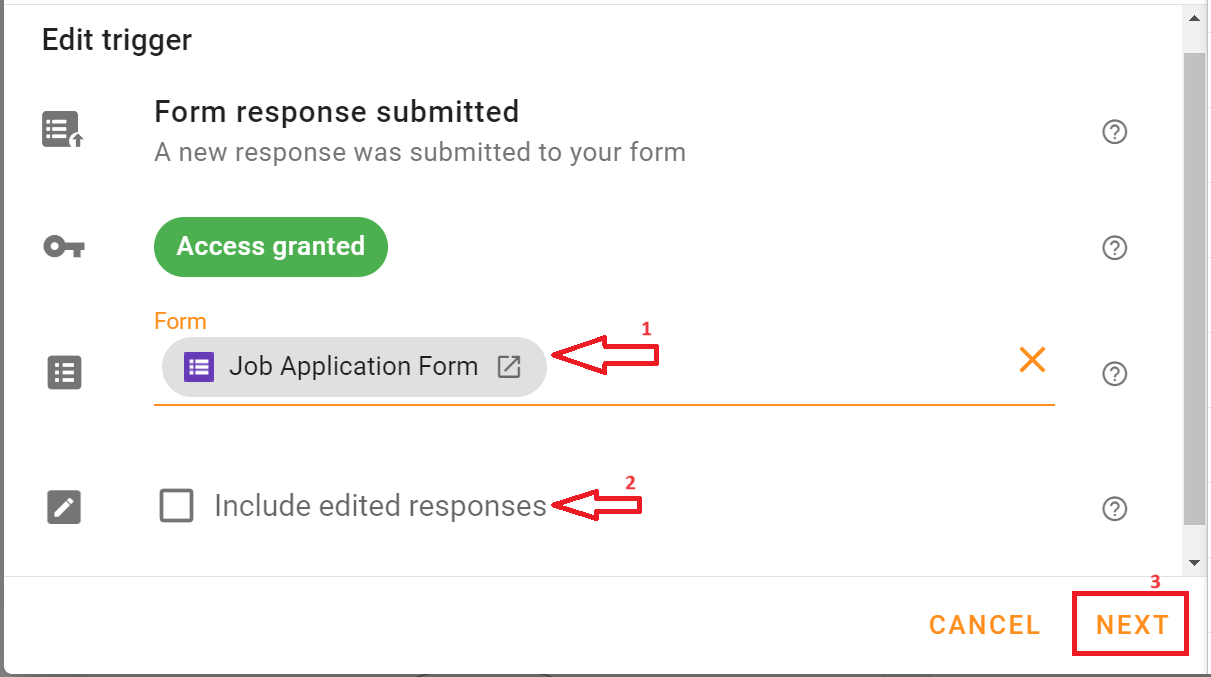Click the key access icon
This screenshot has height=677, width=1211.
(x=64, y=247)
